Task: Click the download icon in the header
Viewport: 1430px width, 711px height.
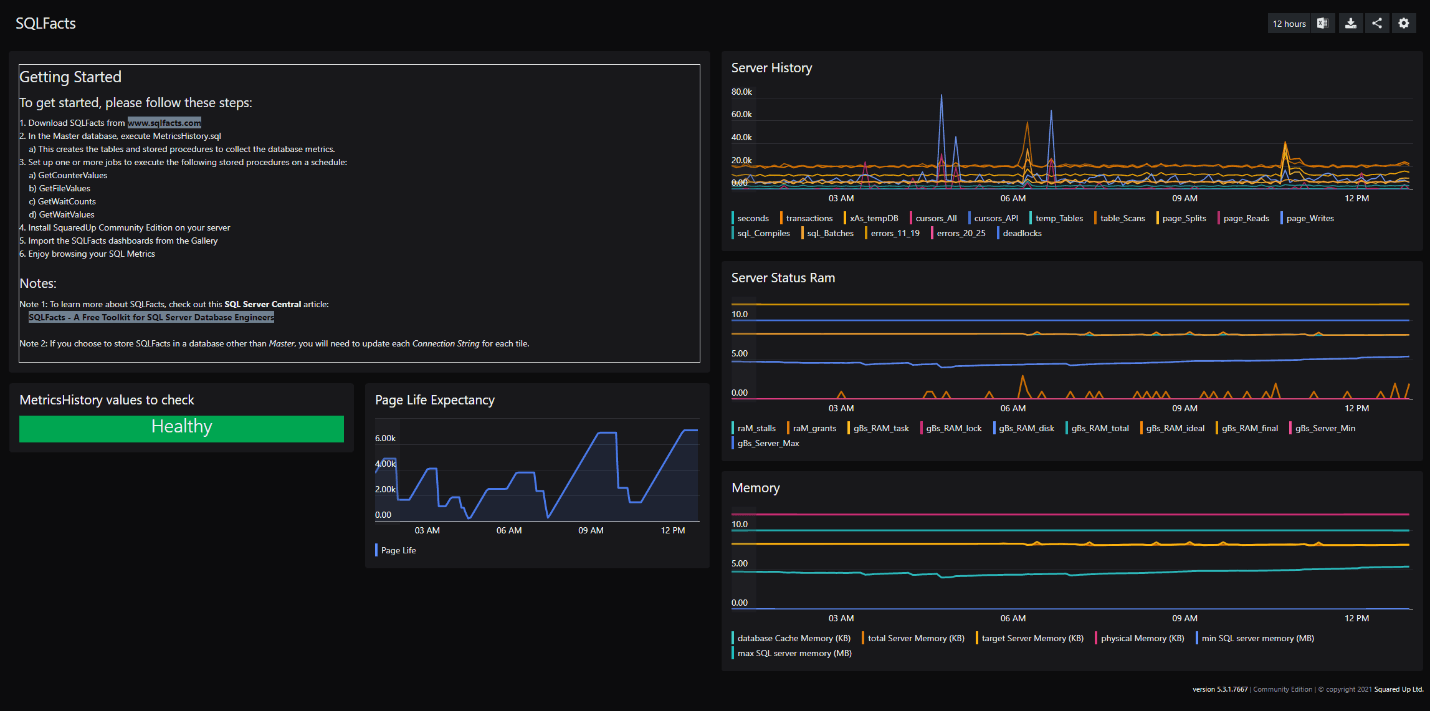Action: coord(1350,23)
